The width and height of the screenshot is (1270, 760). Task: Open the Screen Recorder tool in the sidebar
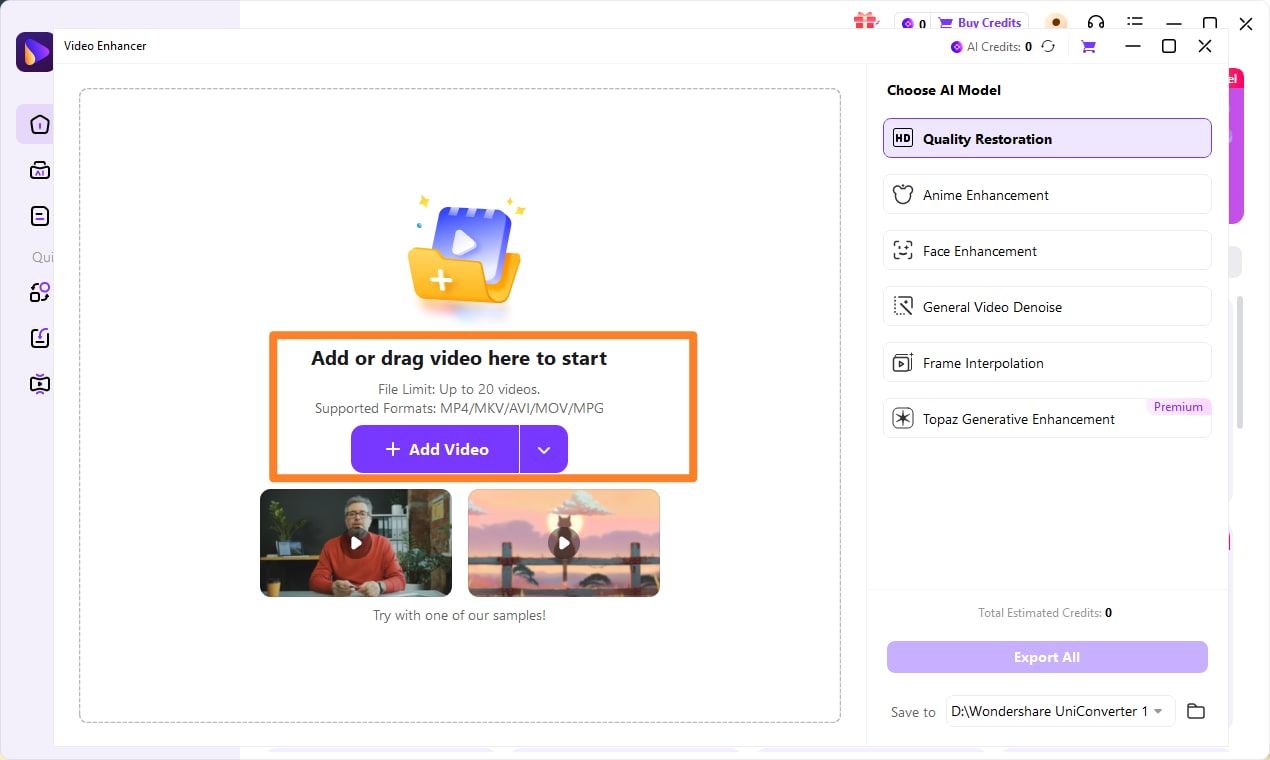coord(38,383)
